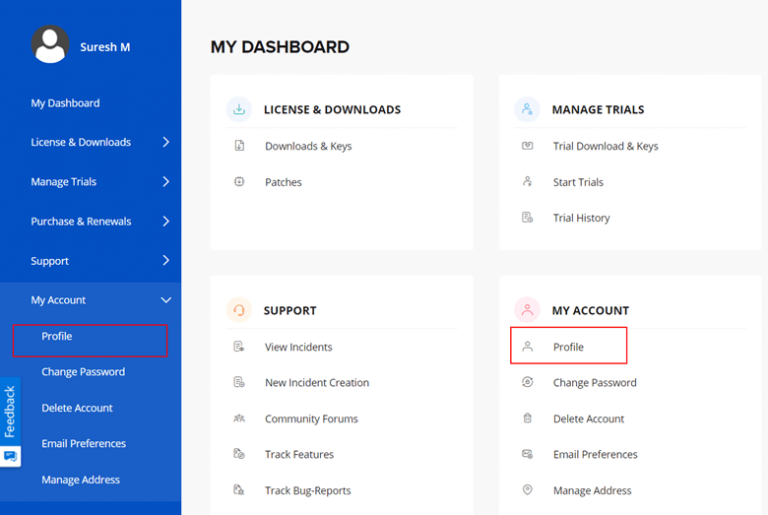This screenshot has width=768, height=515.
Task: Click the location pin icon for Manage Address
Action: (x=527, y=490)
